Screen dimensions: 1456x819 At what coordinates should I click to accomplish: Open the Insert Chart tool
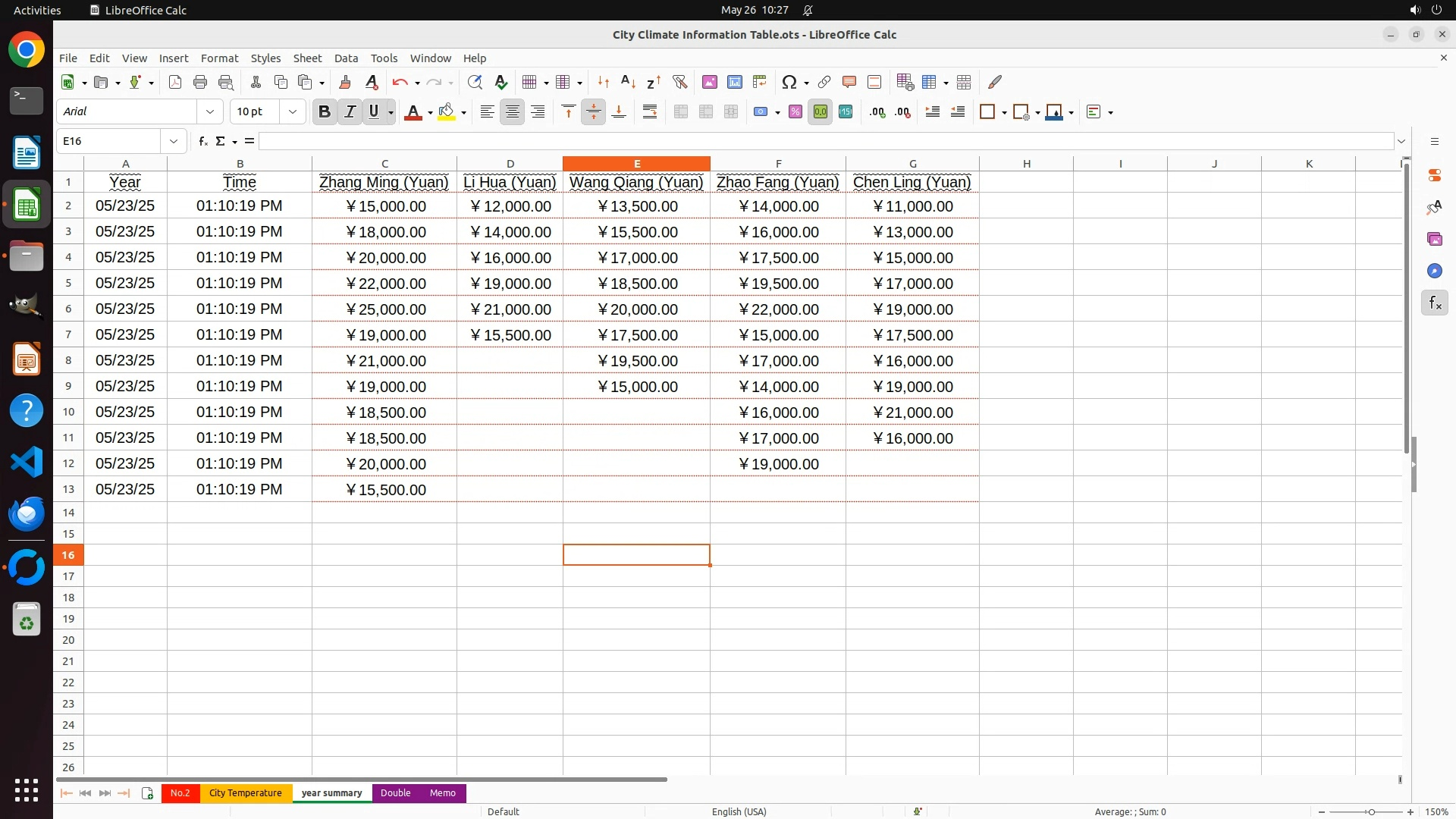(x=734, y=82)
